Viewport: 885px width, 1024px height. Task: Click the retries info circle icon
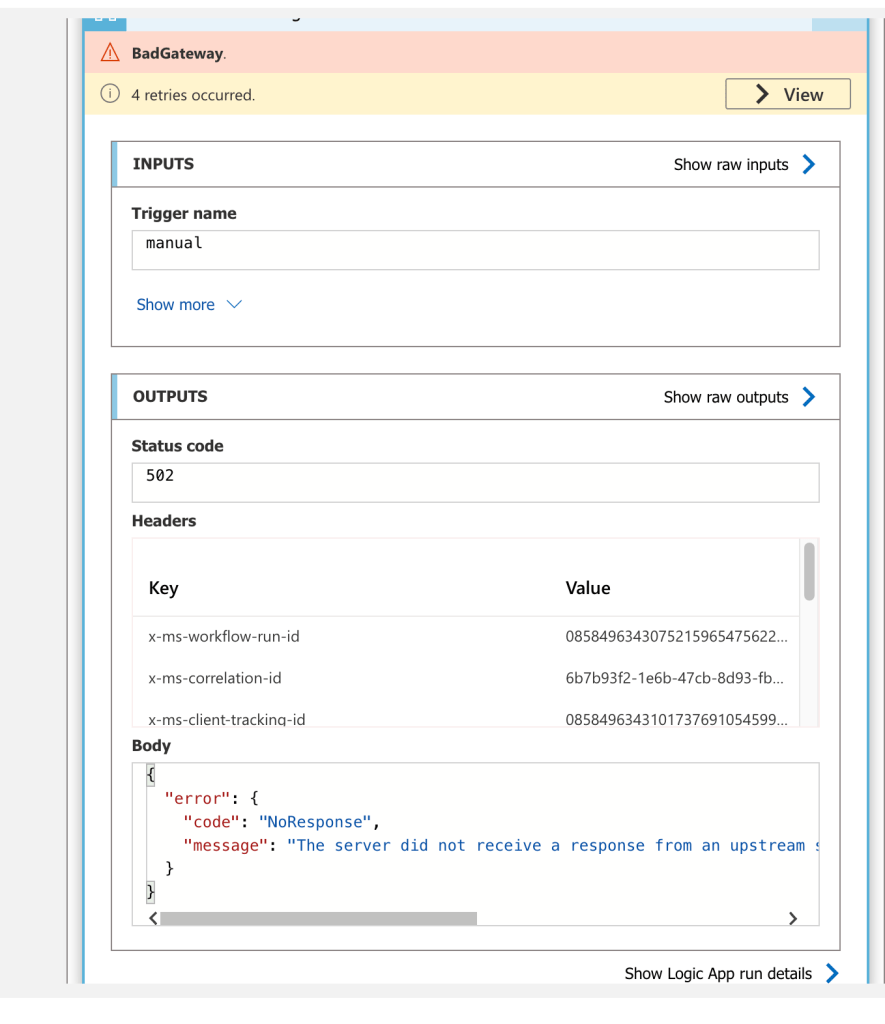click(110, 93)
